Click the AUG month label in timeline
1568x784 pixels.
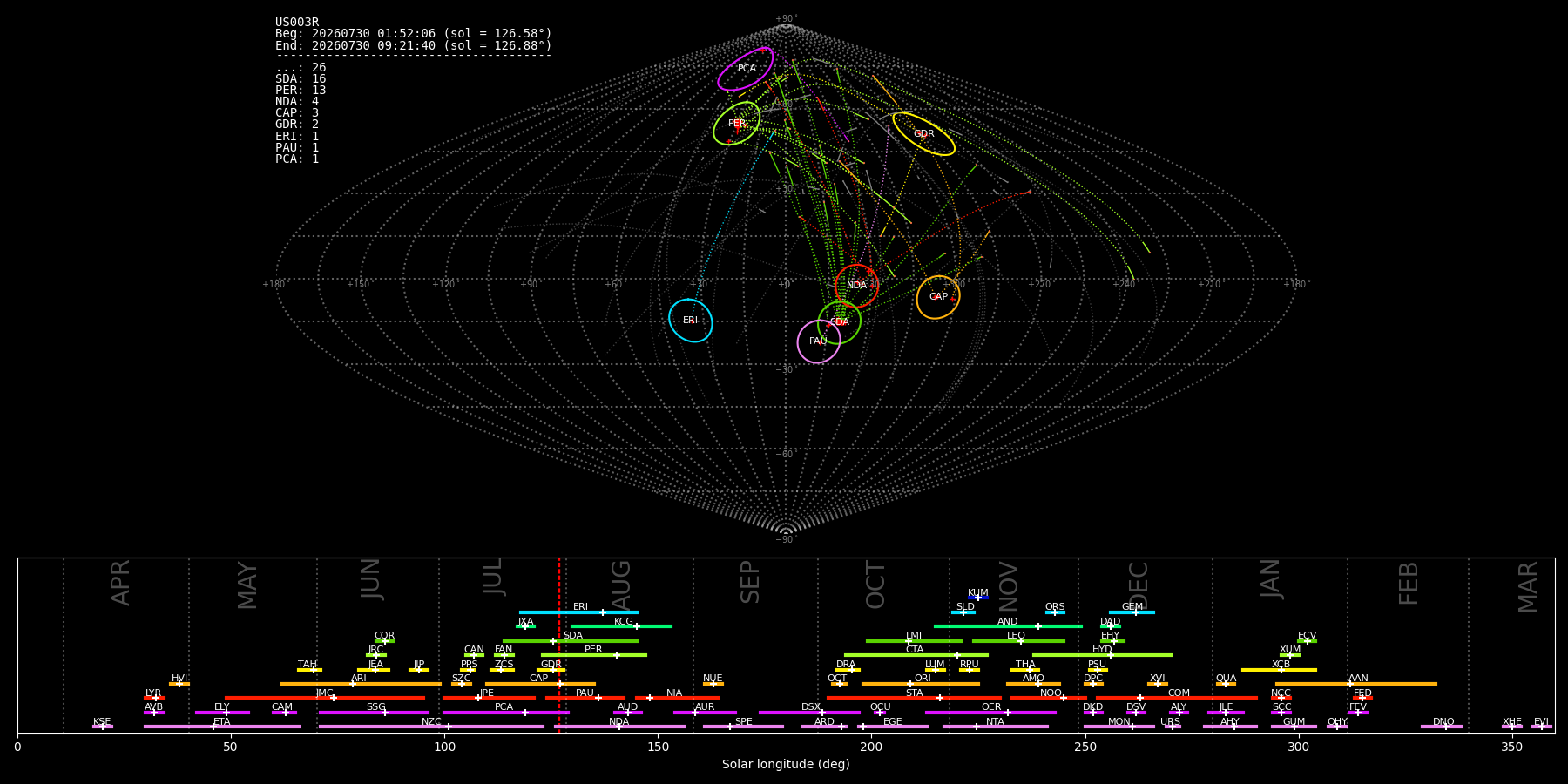(621, 585)
